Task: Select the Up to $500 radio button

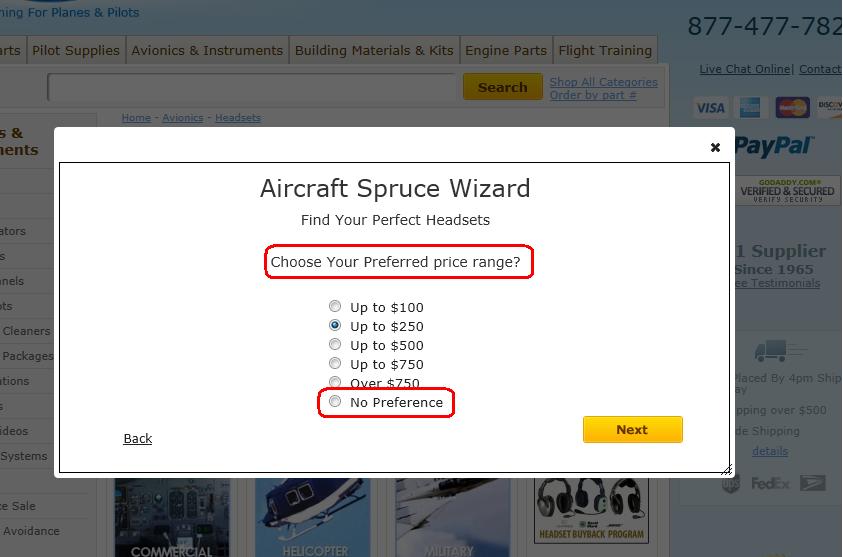Action: pyautogui.click(x=335, y=345)
